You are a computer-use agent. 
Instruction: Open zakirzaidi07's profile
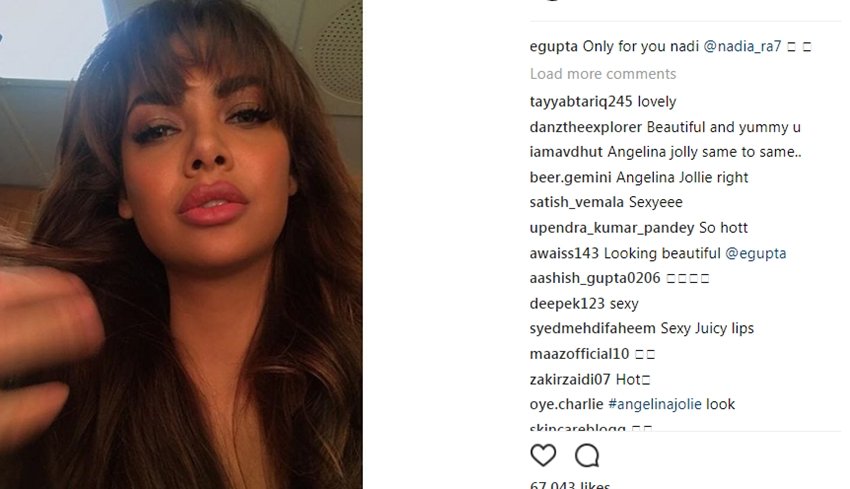tap(570, 379)
